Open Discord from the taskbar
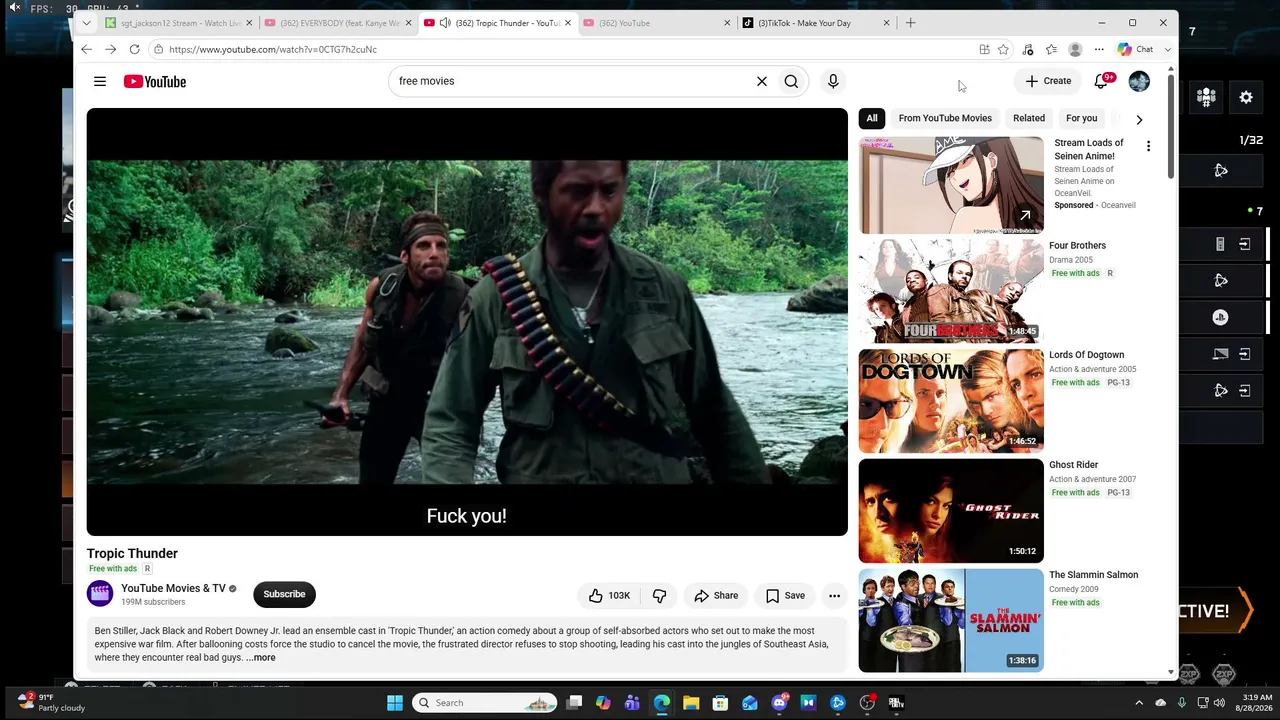1280x720 pixels. coord(780,703)
